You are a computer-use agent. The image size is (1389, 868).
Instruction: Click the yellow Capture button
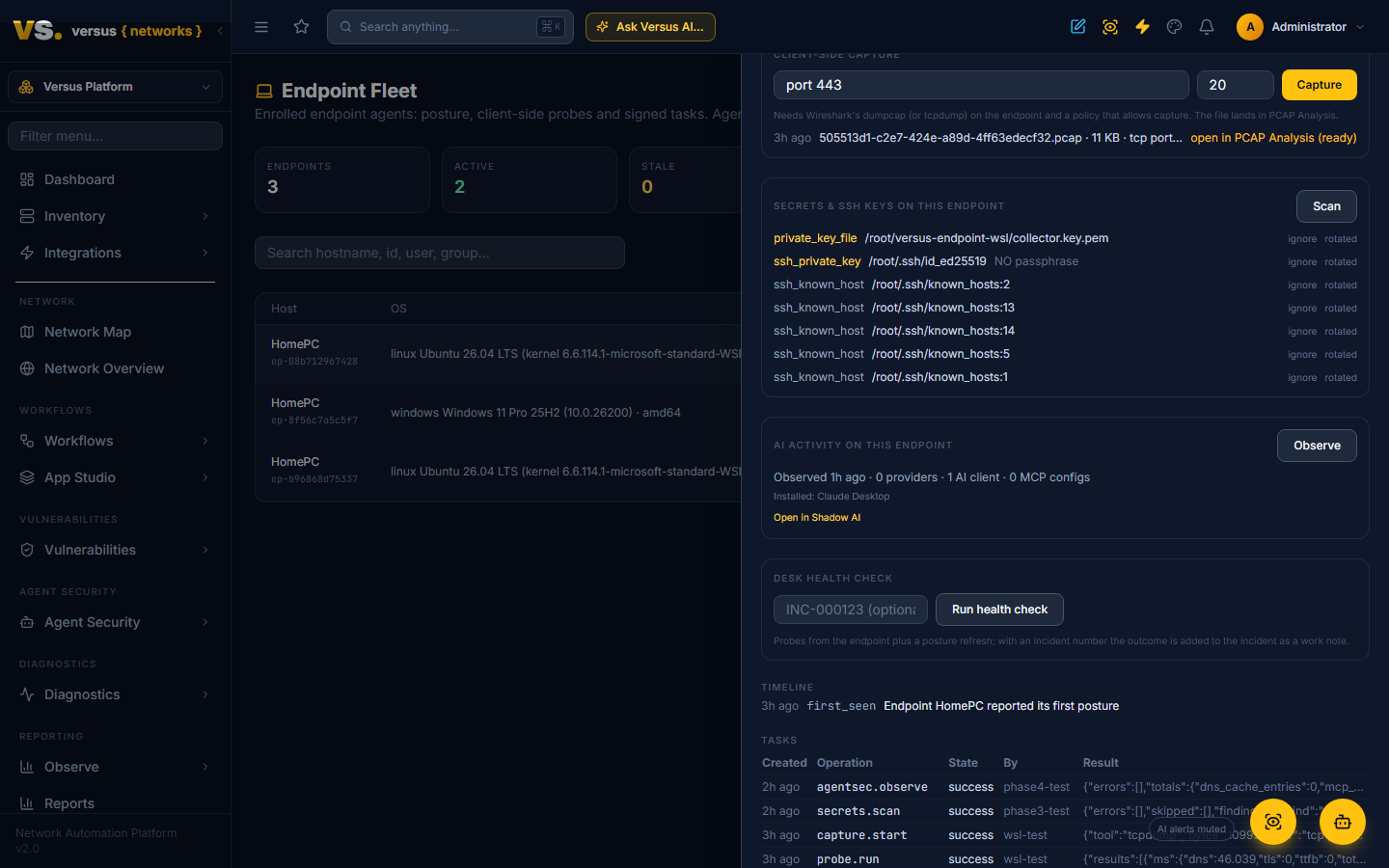(x=1319, y=85)
